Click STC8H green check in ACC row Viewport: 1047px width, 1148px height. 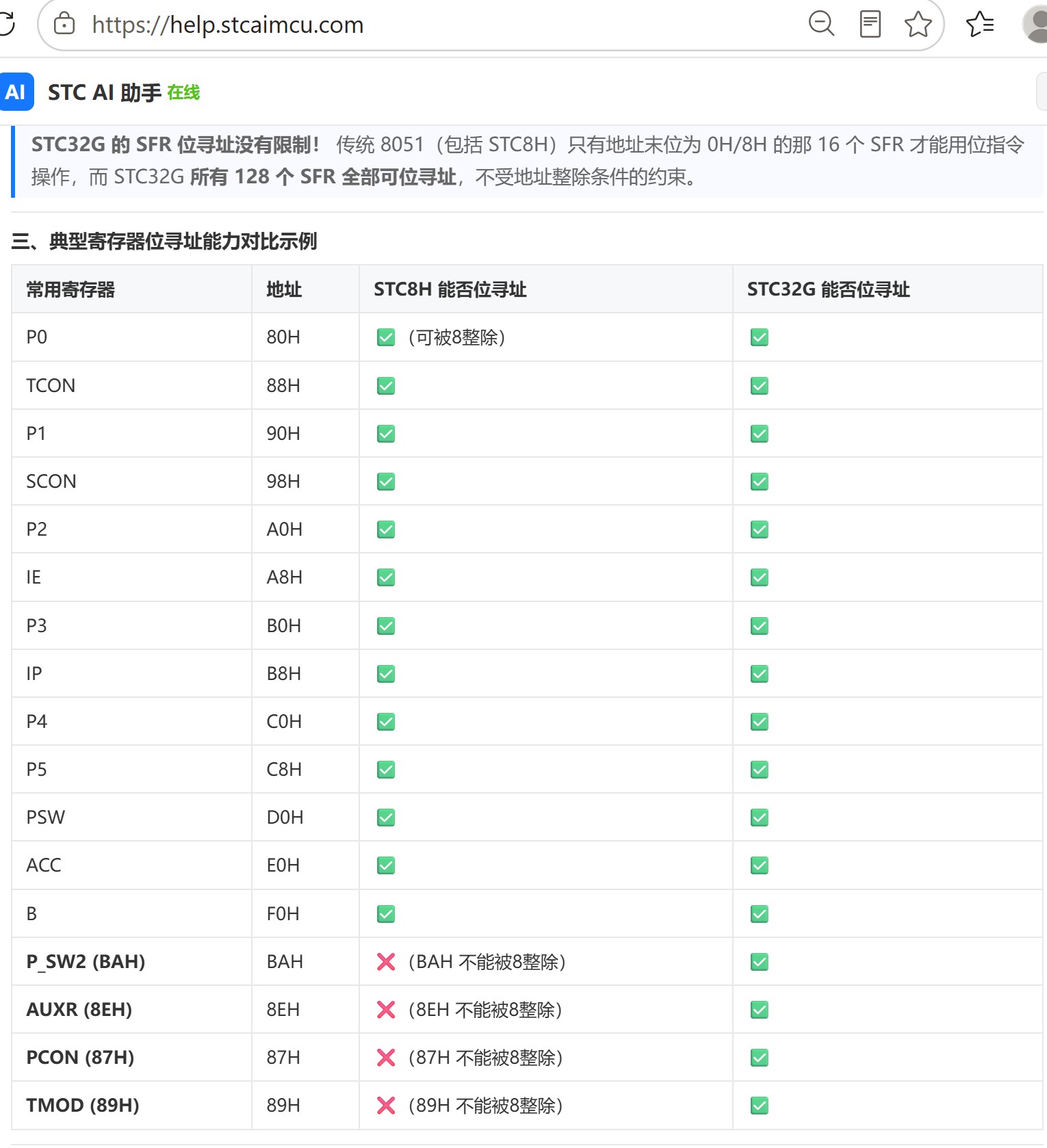[386, 865]
